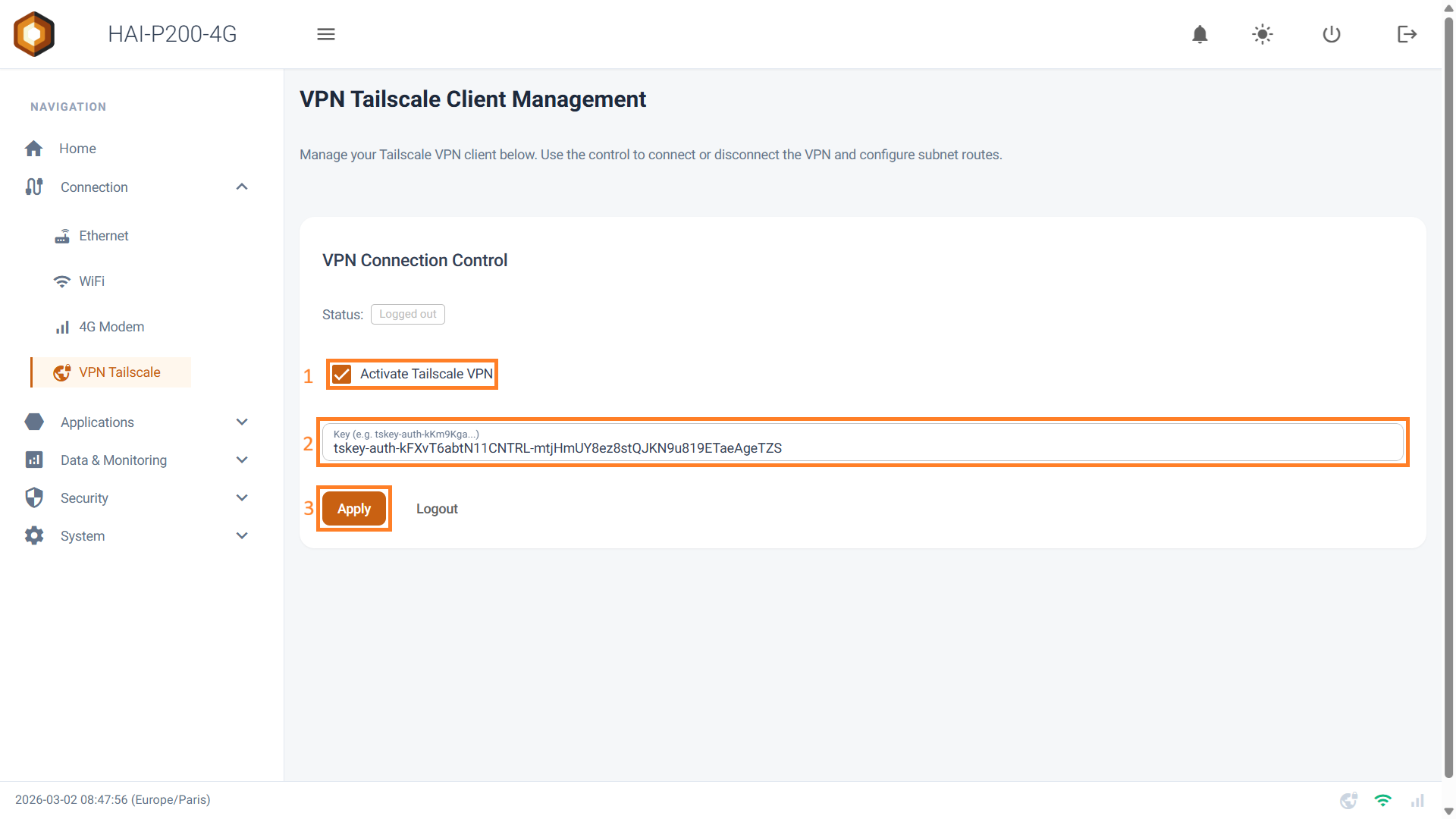Expand the Security menu section
This screenshot has height=819, width=1456.
click(x=242, y=498)
